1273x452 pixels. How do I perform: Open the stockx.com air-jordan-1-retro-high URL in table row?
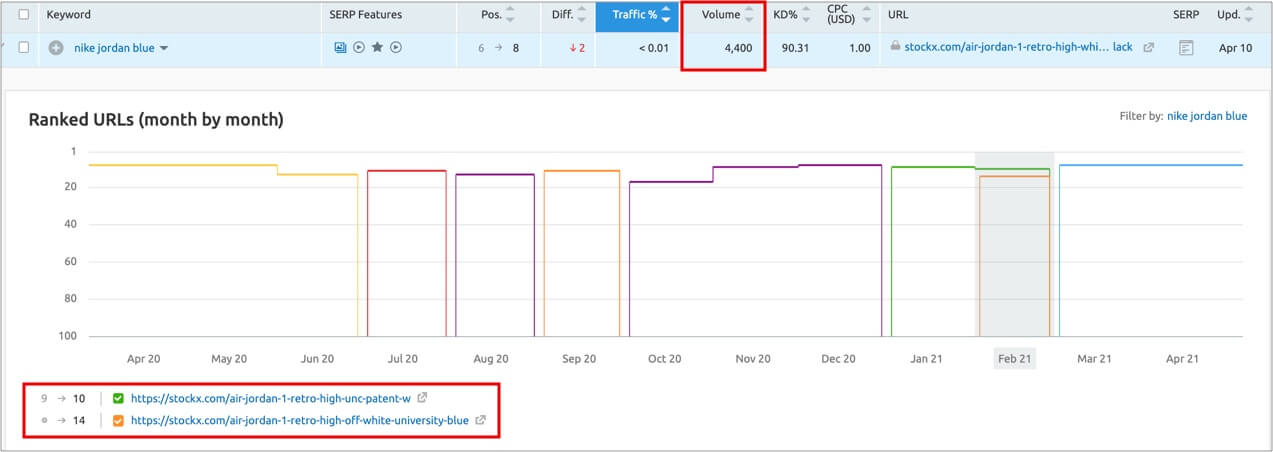tap(1018, 47)
